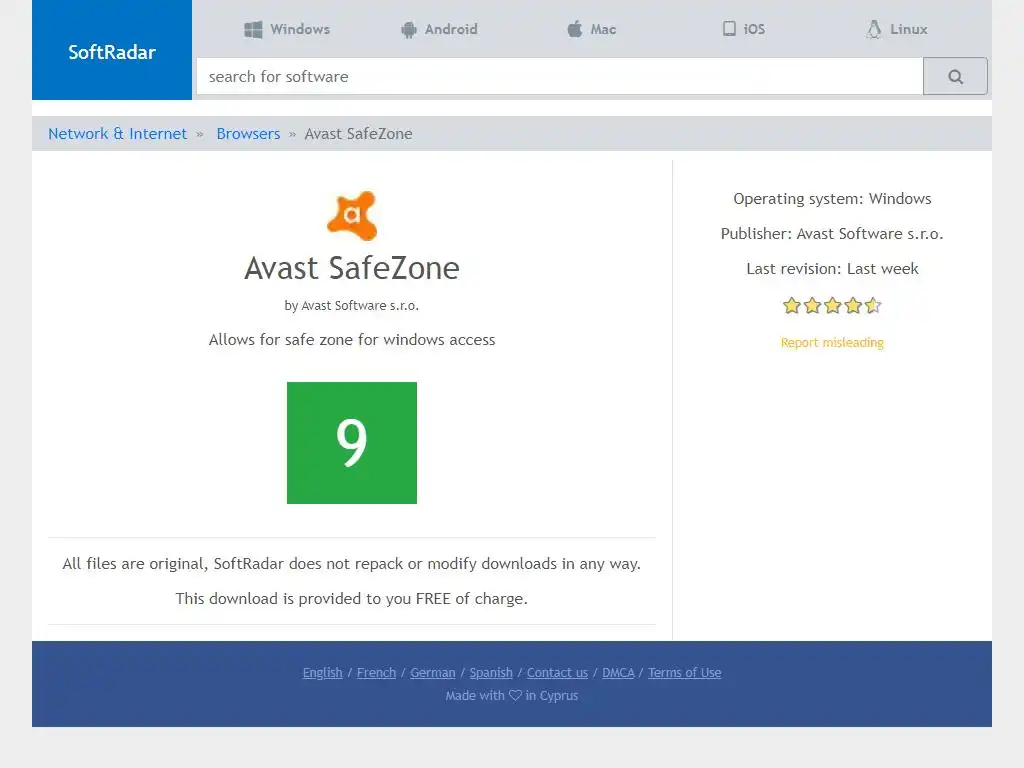Screen dimensions: 1024x768
Task: Click the half-filled fifth star
Action: 873,306
